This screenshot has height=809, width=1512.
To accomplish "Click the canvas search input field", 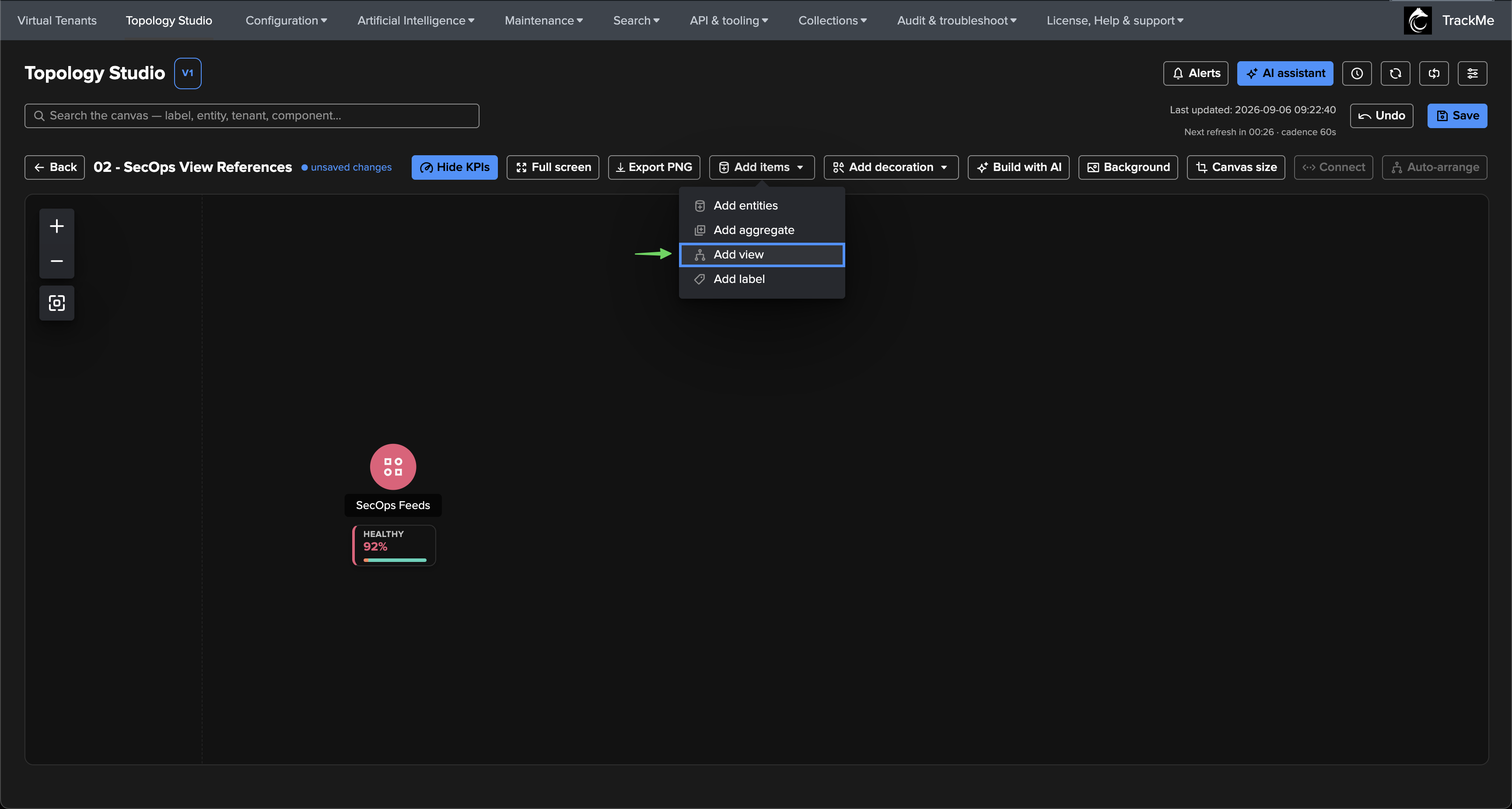I will pos(252,115).
